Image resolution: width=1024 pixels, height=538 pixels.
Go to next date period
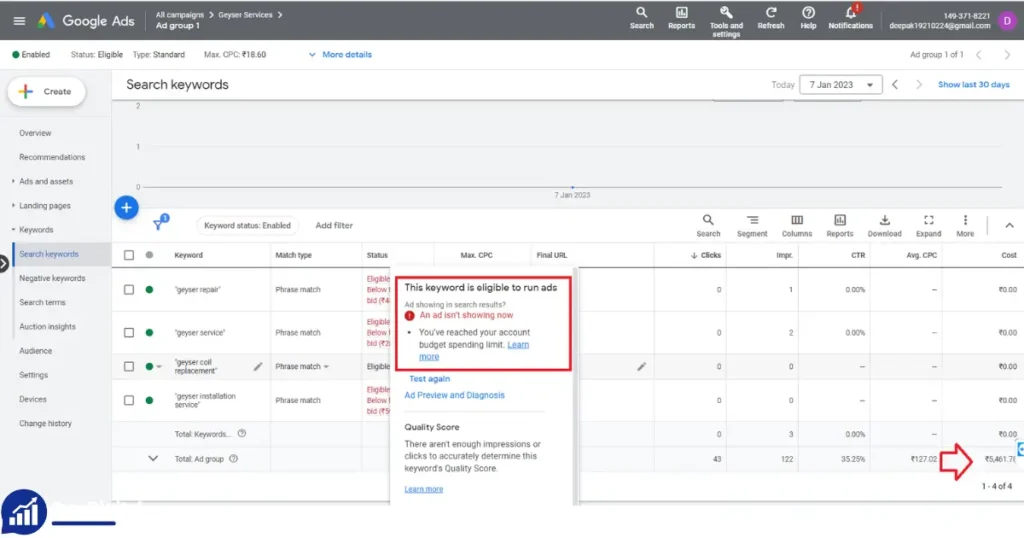pyautogui.click(x=919, y=85)
